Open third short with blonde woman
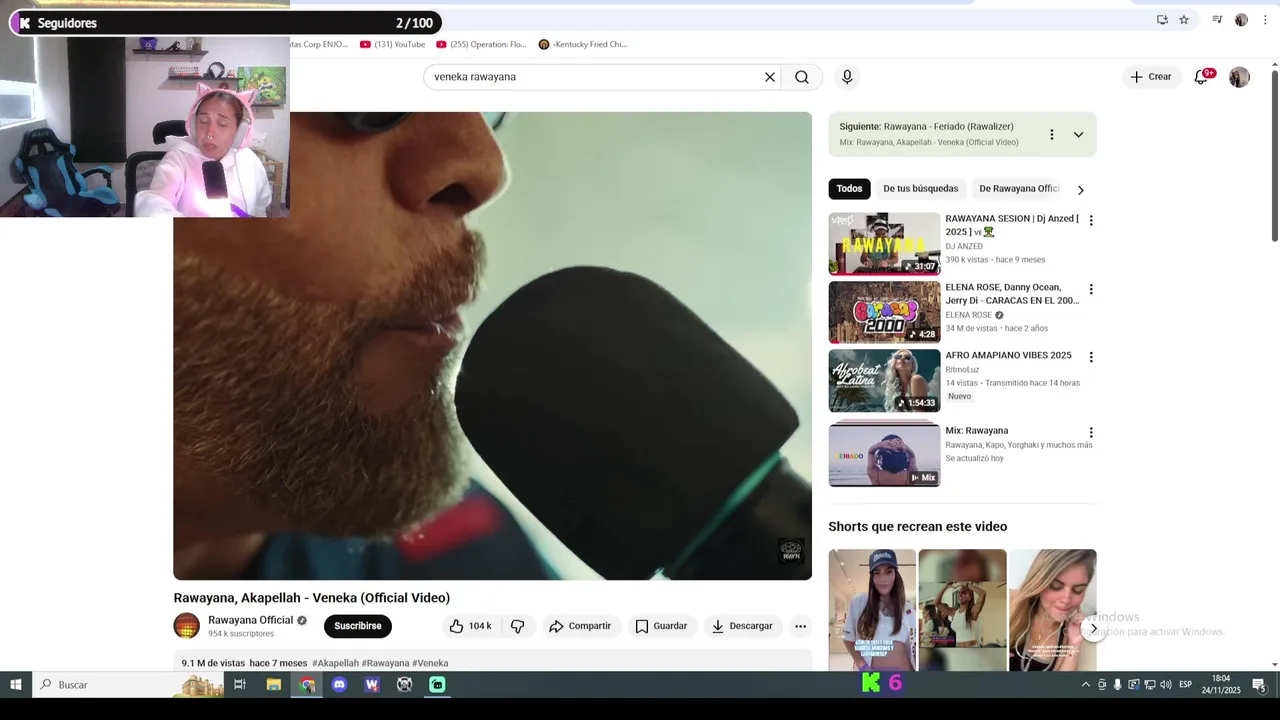Screen dimensions: 1280x720 (1052, 610)
